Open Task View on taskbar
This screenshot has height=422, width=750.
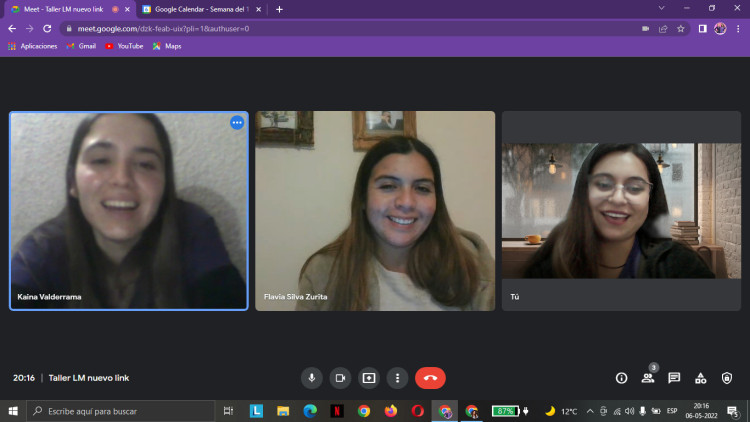[228, 411]
